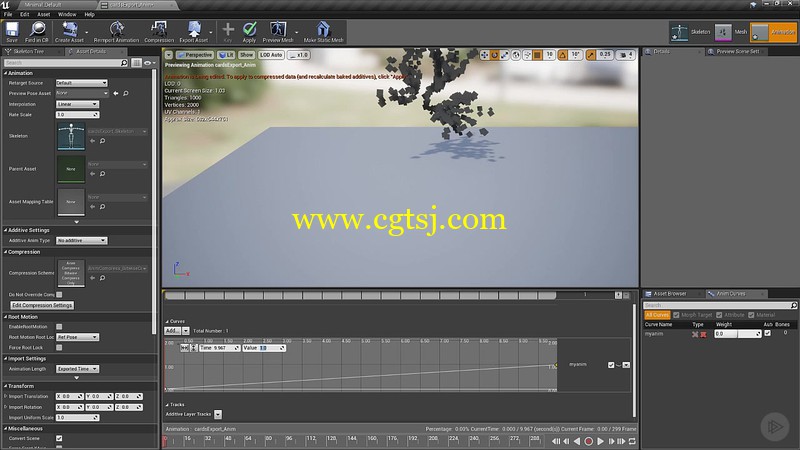
Task: Click the Apply checkmark icon
Action: coord(249,32)
